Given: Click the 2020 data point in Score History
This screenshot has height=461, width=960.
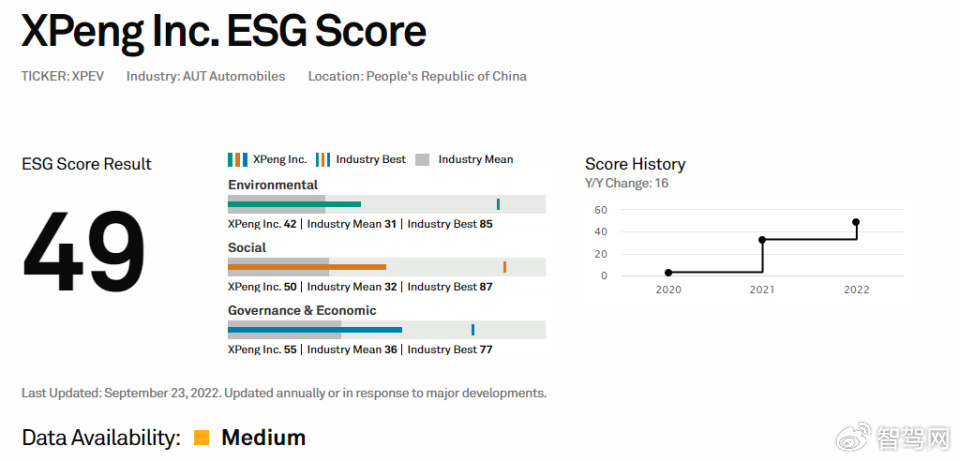Looking at the screenshot, I should (x=668, y=272).
